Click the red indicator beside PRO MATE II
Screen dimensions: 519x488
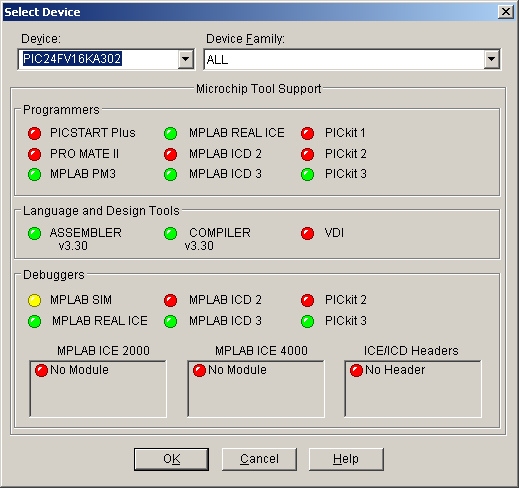pos(35,154)
